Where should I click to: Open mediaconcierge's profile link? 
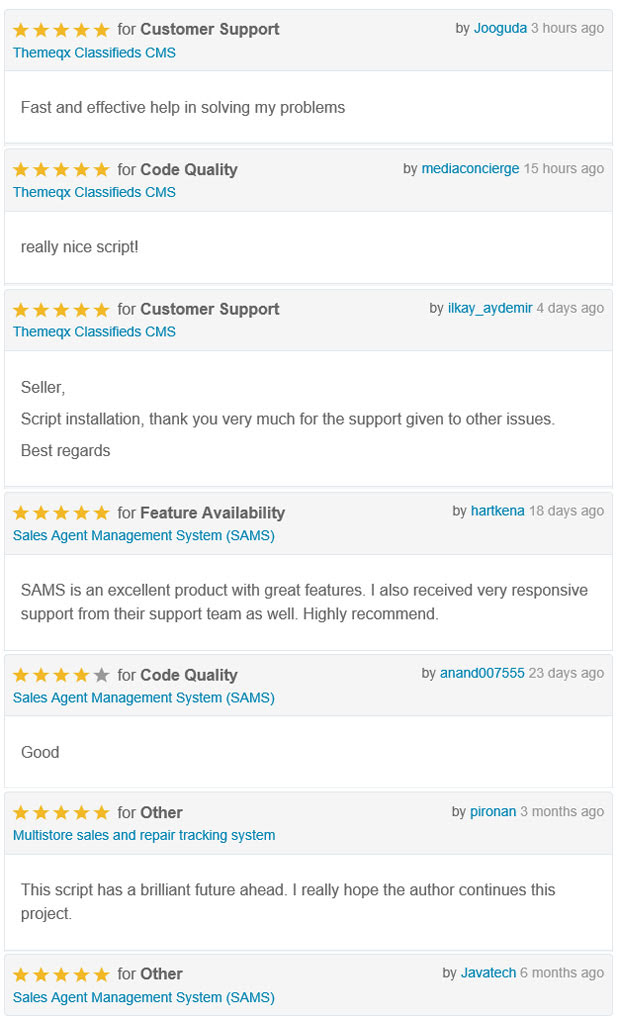tap(470, 168)
